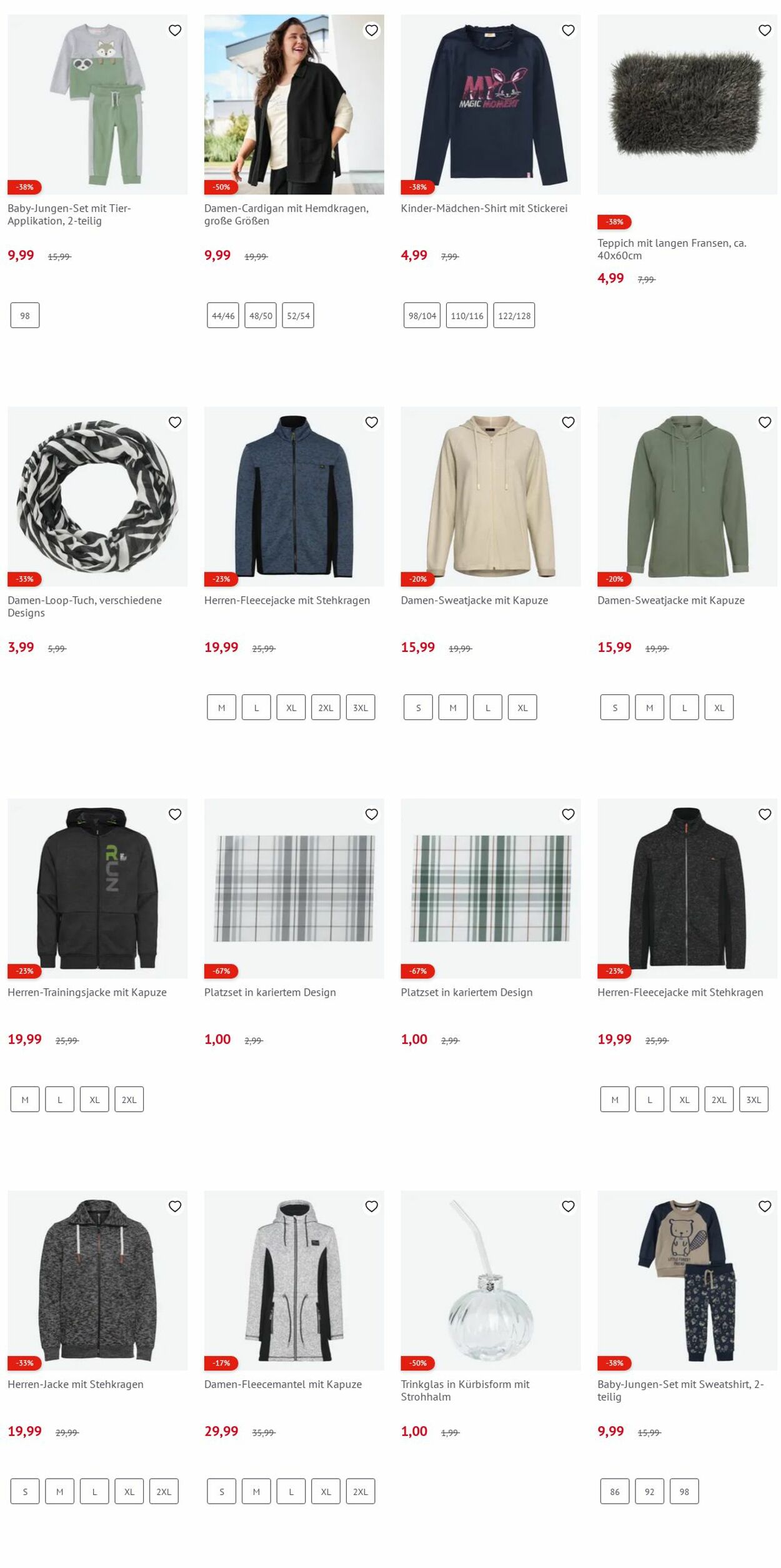Image resolution: width=781 pixels, height=1568 pixels.
Task: Select size 48/50 for Damen-Cardigan
Action: tap(261, 316)
